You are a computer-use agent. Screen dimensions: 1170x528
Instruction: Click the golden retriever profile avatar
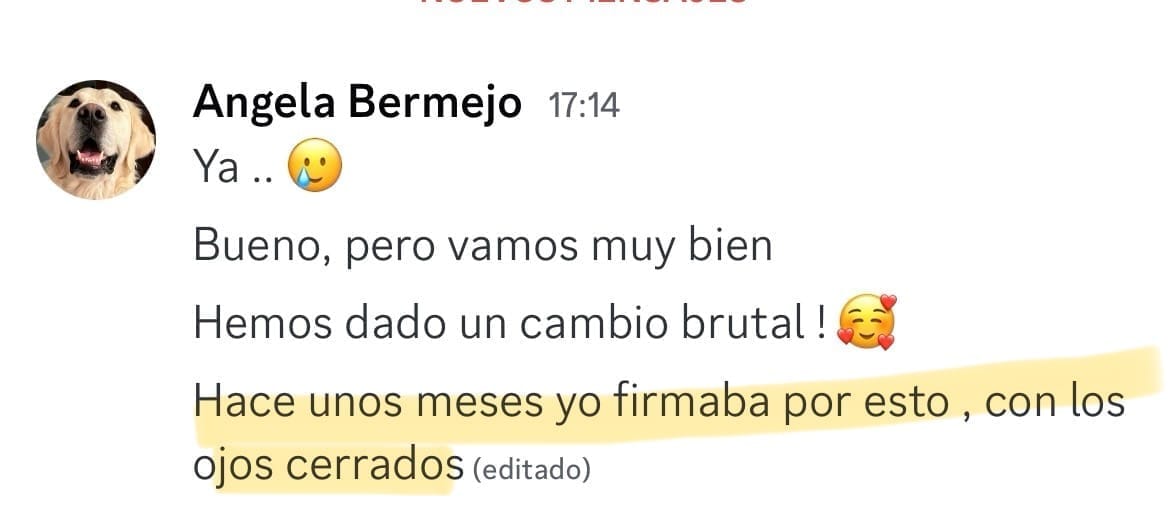95,139
